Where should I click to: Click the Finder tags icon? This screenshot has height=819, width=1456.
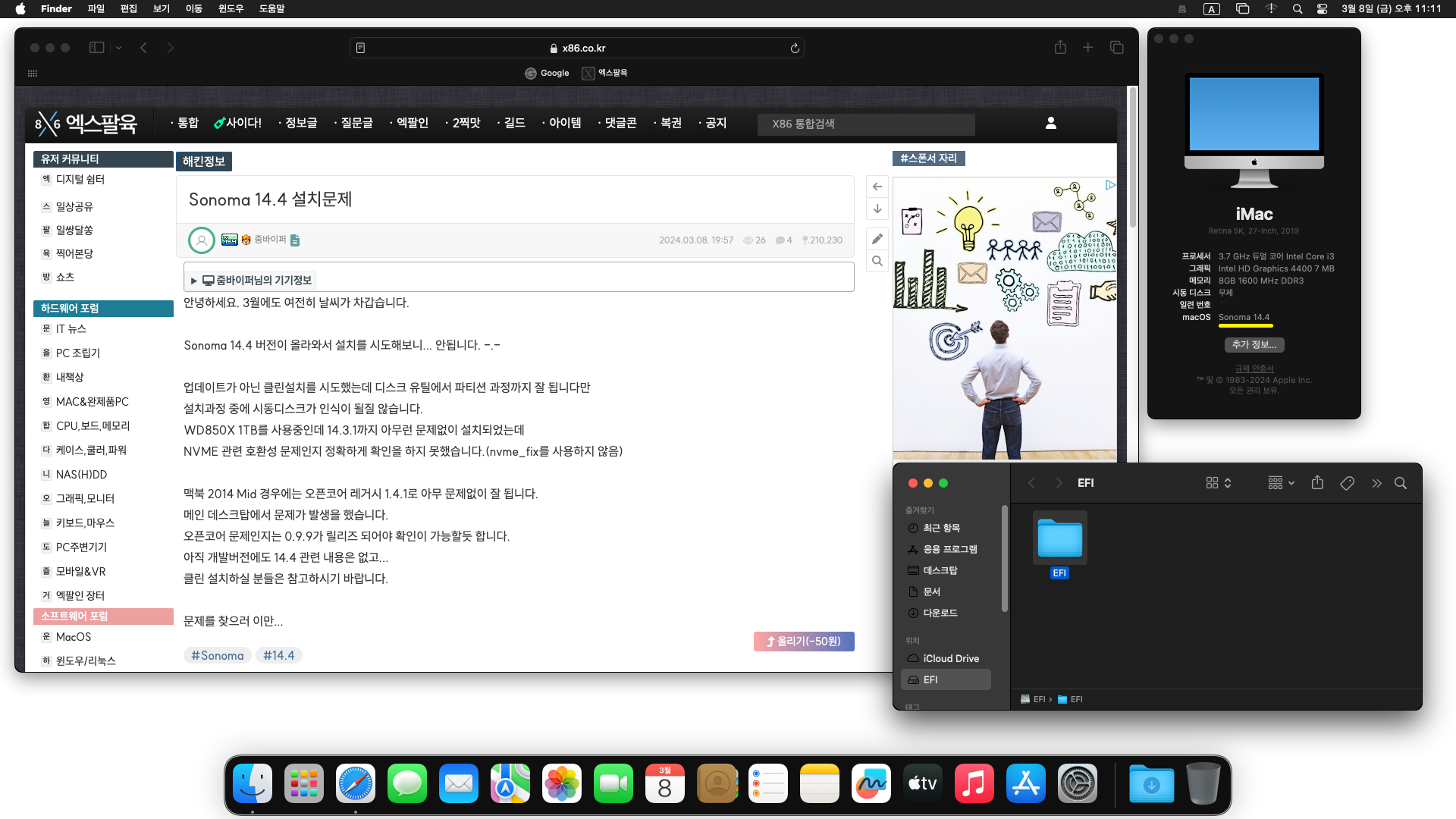[1347, 483]
